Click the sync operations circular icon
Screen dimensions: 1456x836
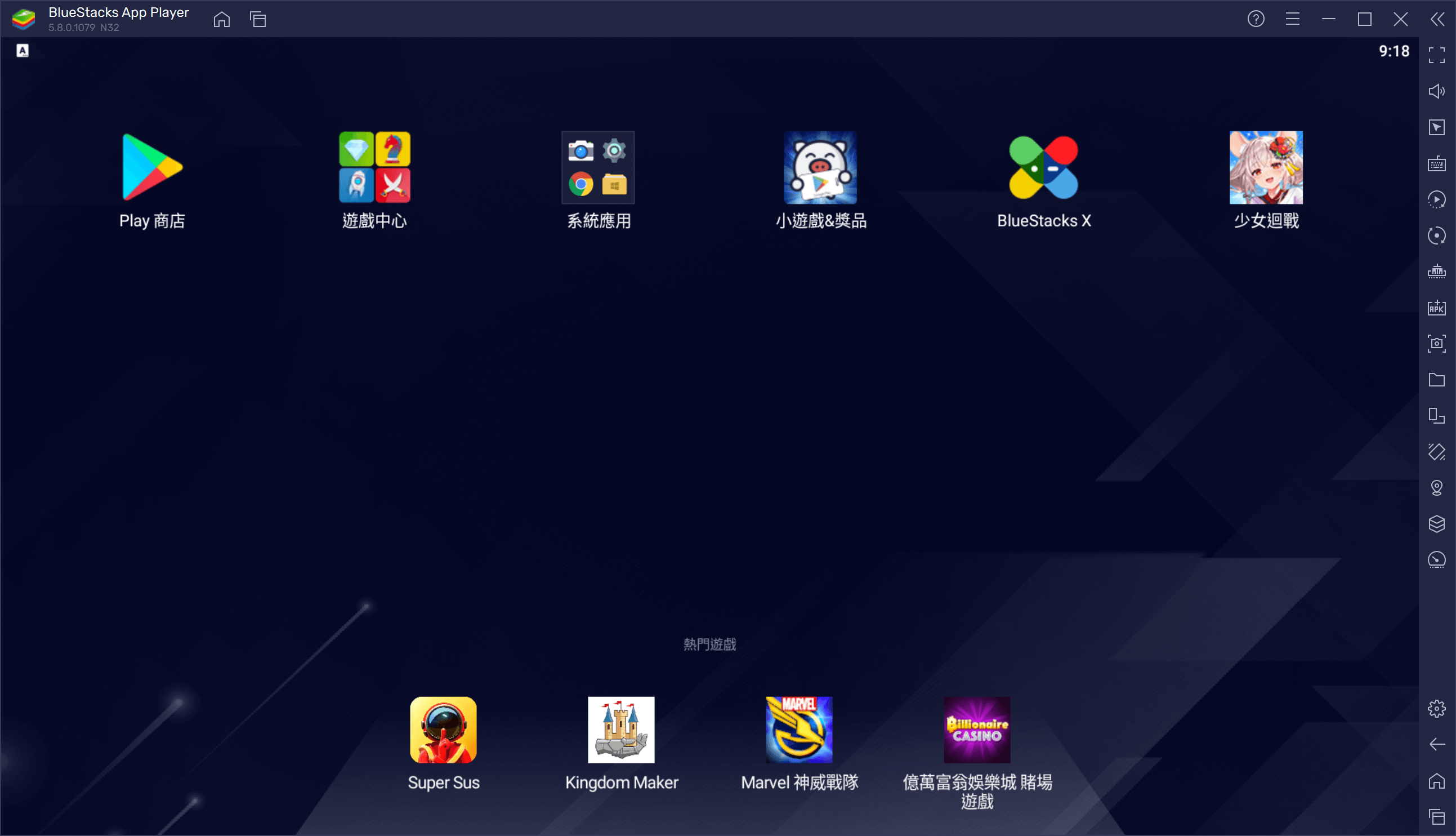pyautogui.click(x=1436, y=235)
